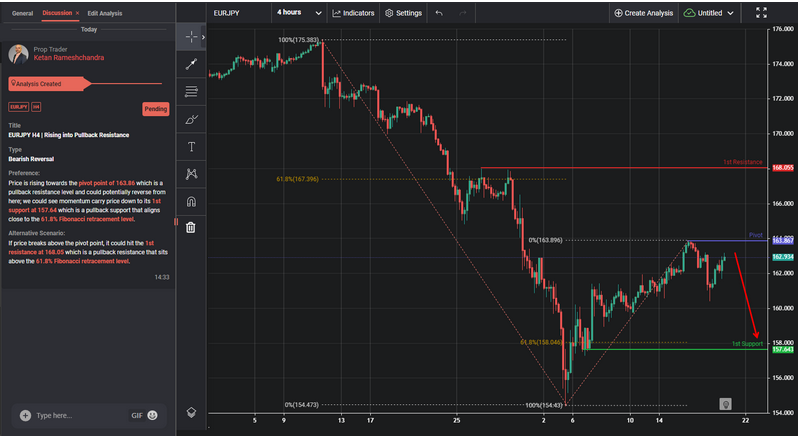Click the 100%(175.383) Fibonacci label
Viewport: 800px width, 436px height.
[x=298, y=40]
